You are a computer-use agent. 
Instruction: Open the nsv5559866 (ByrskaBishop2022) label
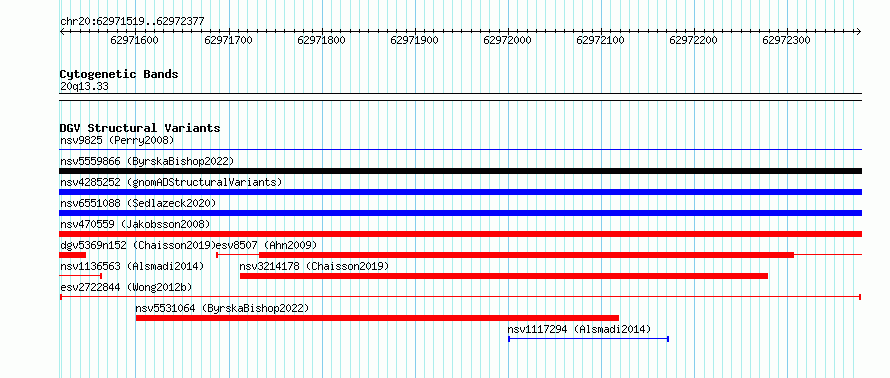(147, 161)
